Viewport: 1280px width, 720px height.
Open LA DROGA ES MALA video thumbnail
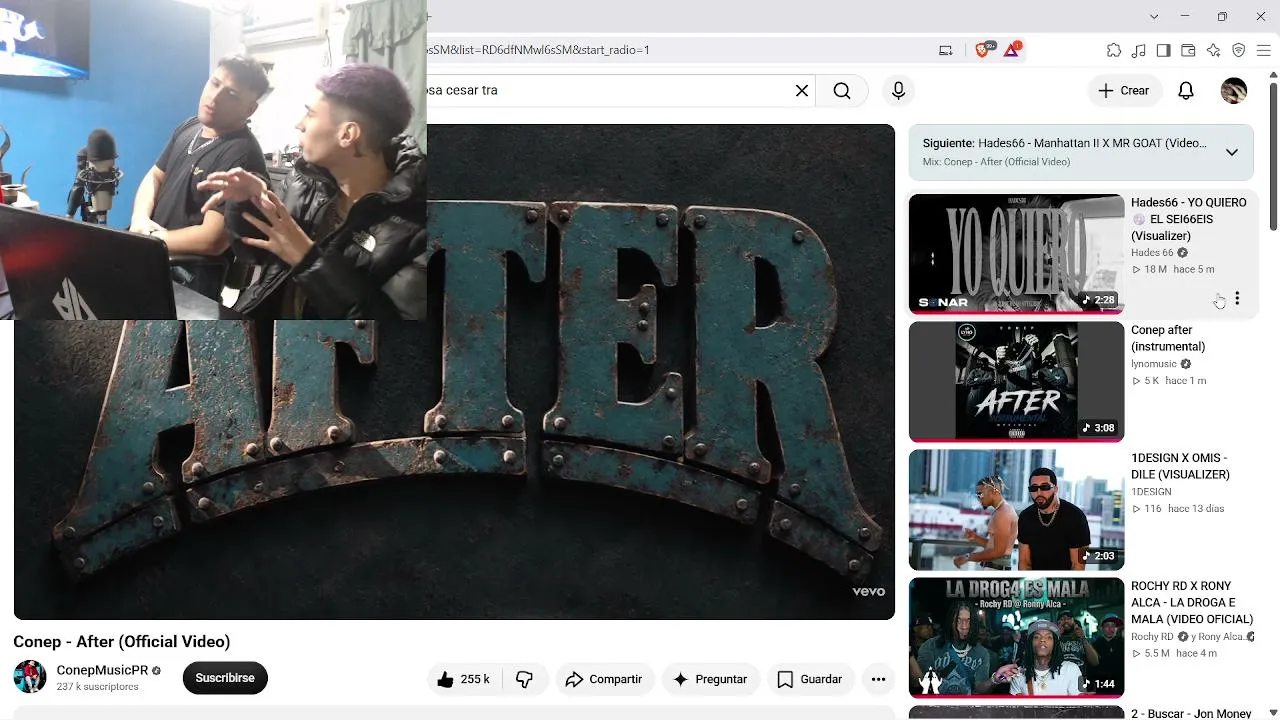pyautogui.click(x=1016, y=638)
